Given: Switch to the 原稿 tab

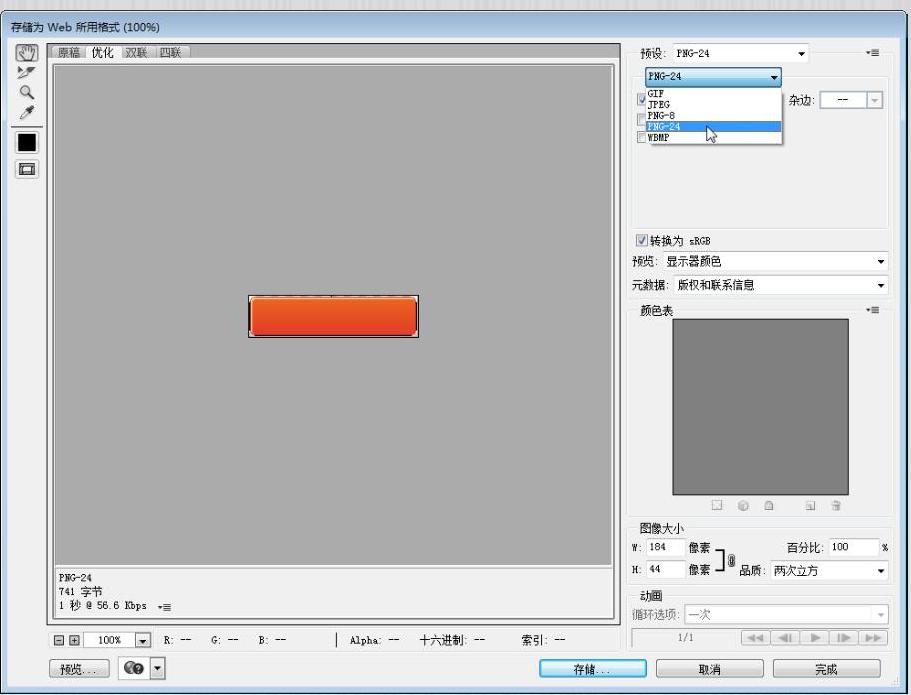Looking at the screenshot, I should click(x=71, y=53).
